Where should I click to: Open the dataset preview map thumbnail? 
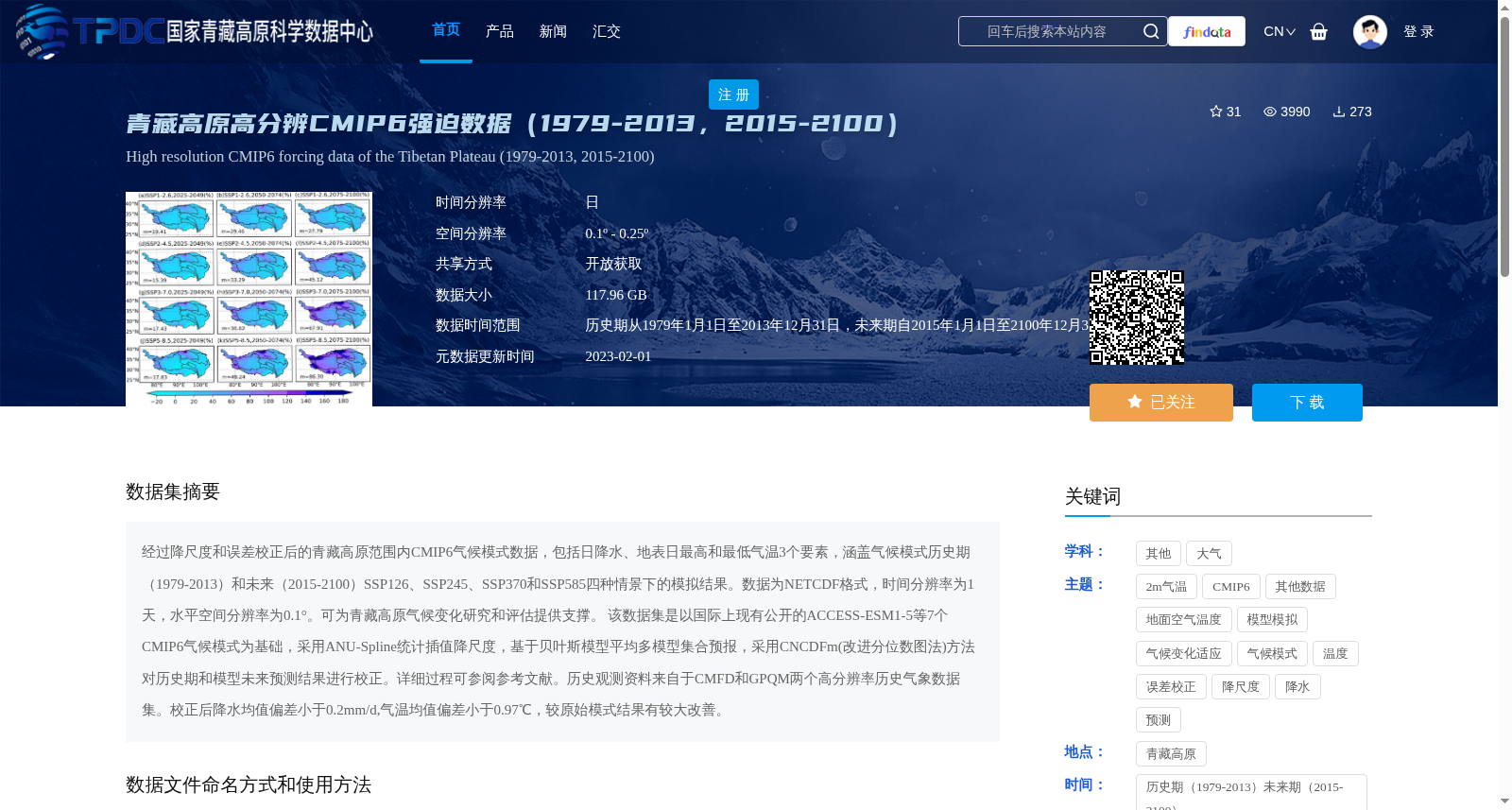249,299
